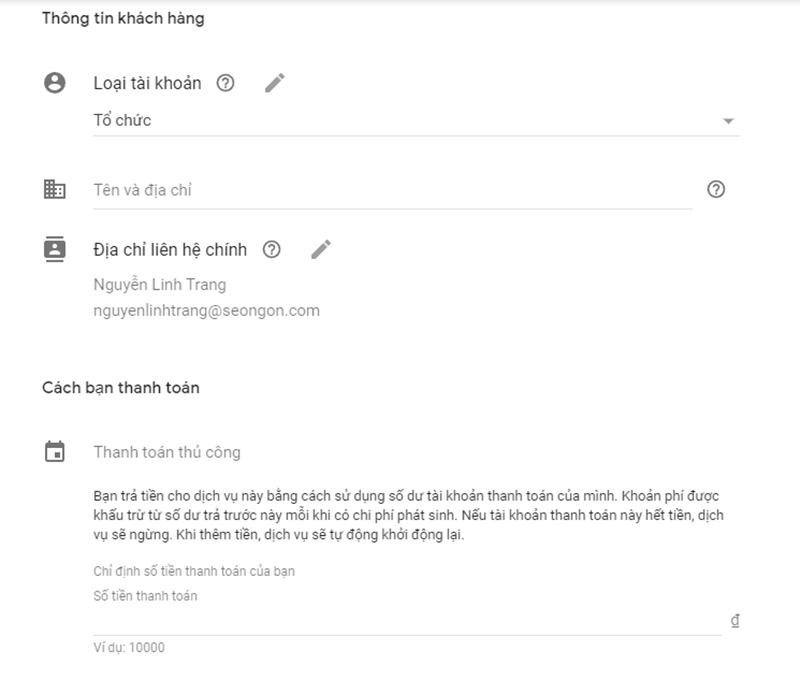Click the Loại tài khoản label

coord(147,83)
